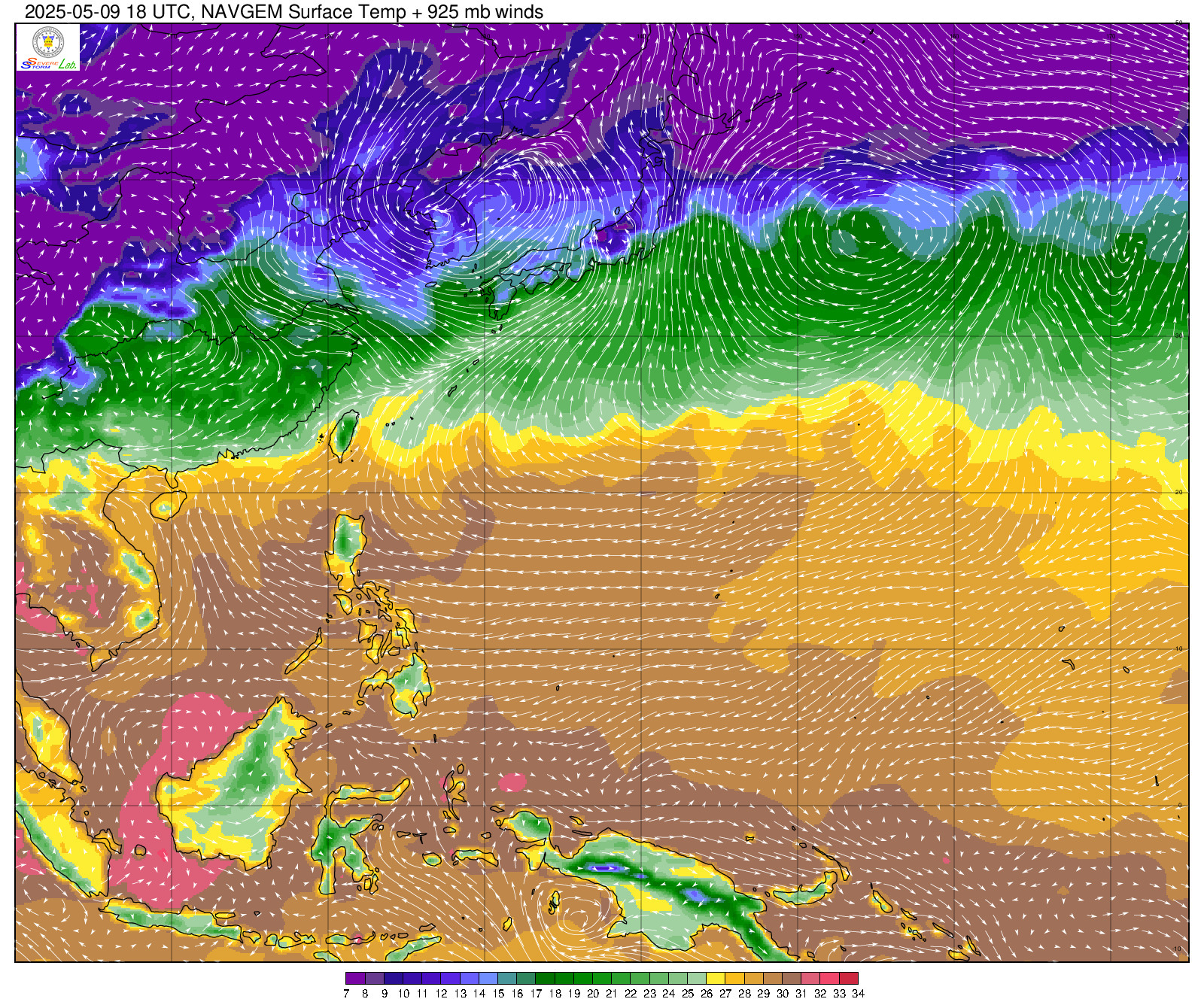
Task: Click the colorbar label '17'
Action: click(x=536, y=994)
